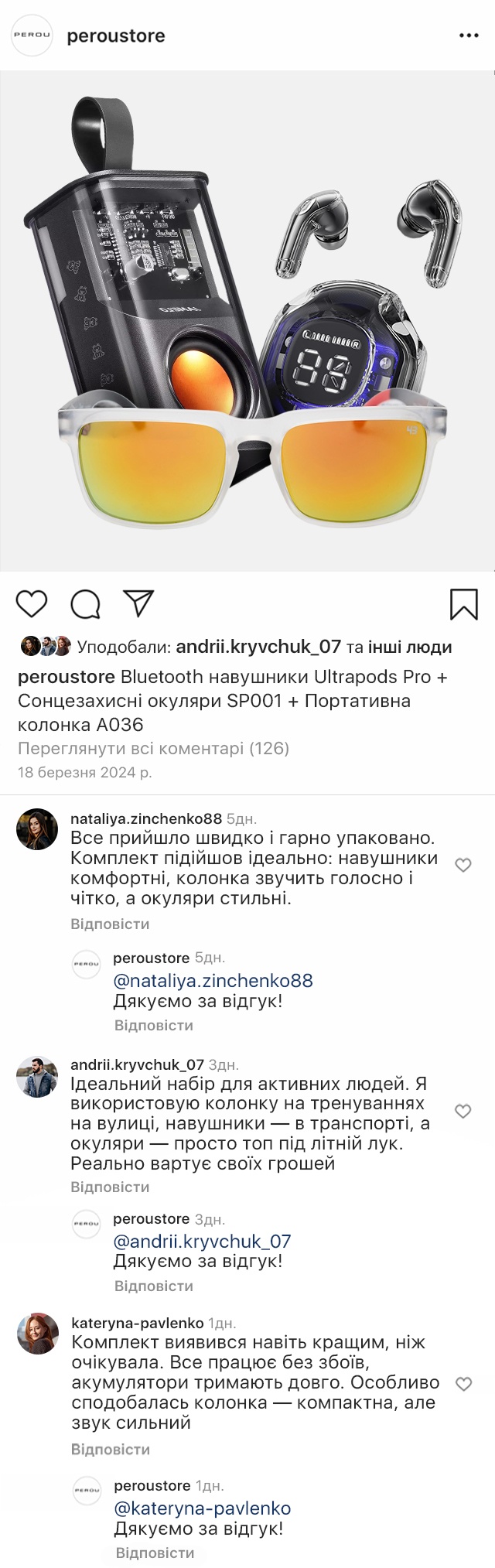View others who liked the post
The image size is (495, 1568).
click(410, 647)
